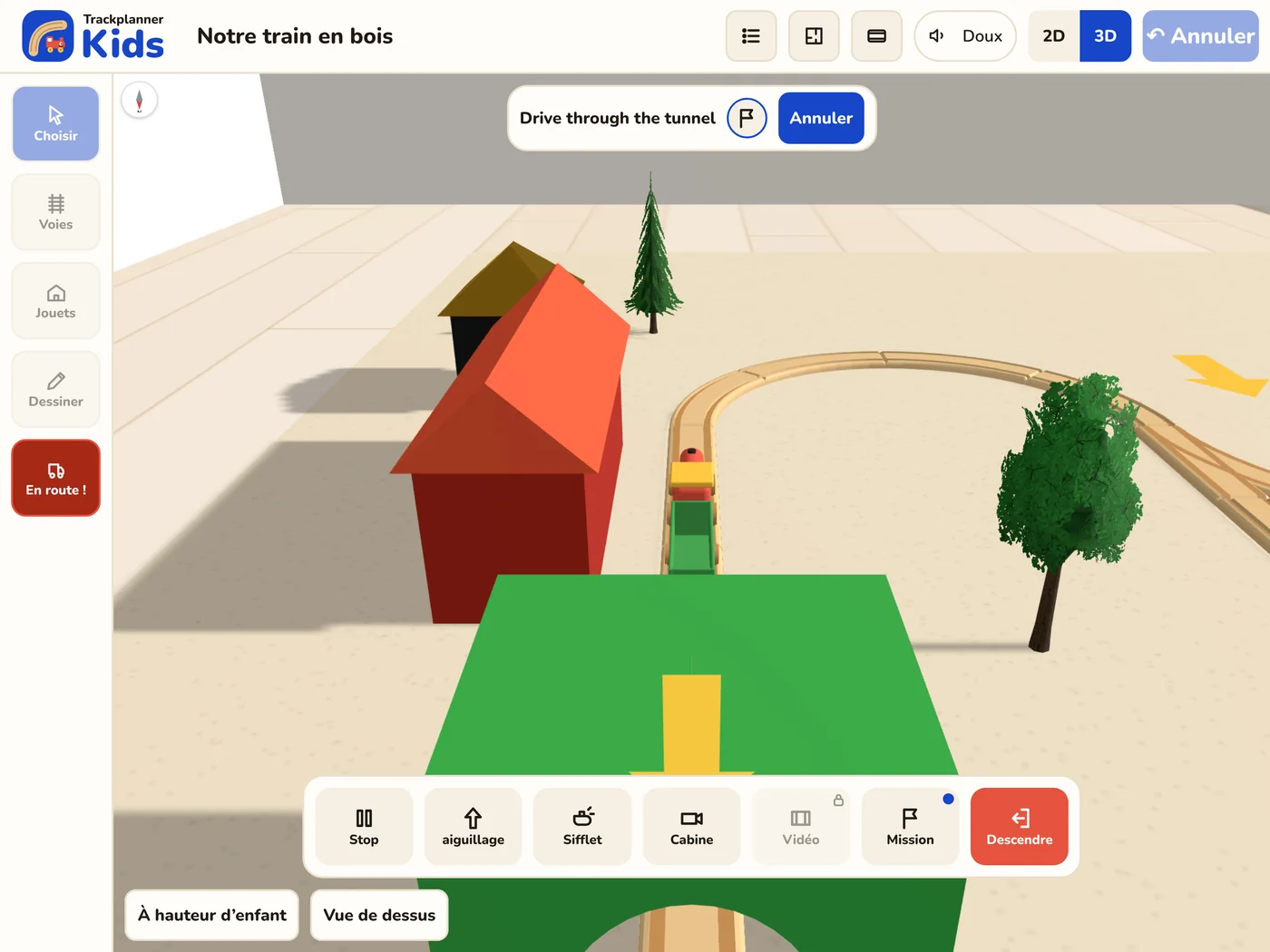Screen dimensions: 1270x952
Task: Select Vue de dessus view
Action: [379, 915]
